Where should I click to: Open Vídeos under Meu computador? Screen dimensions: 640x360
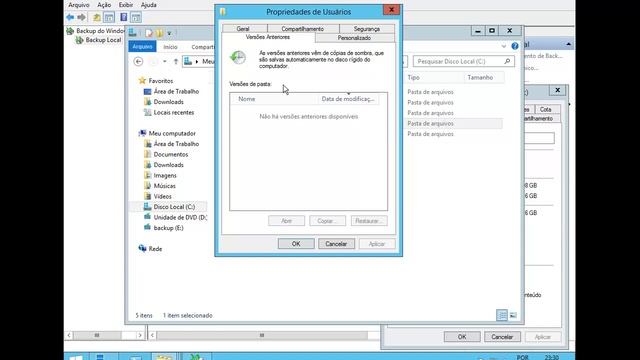pyautogui.click(x=162, y=196)
